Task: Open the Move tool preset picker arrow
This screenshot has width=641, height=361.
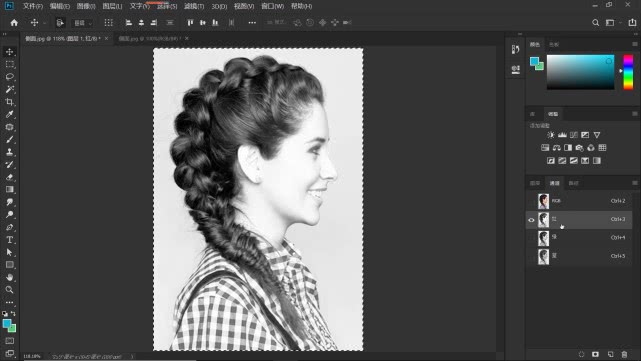Action: pos(44,23)
